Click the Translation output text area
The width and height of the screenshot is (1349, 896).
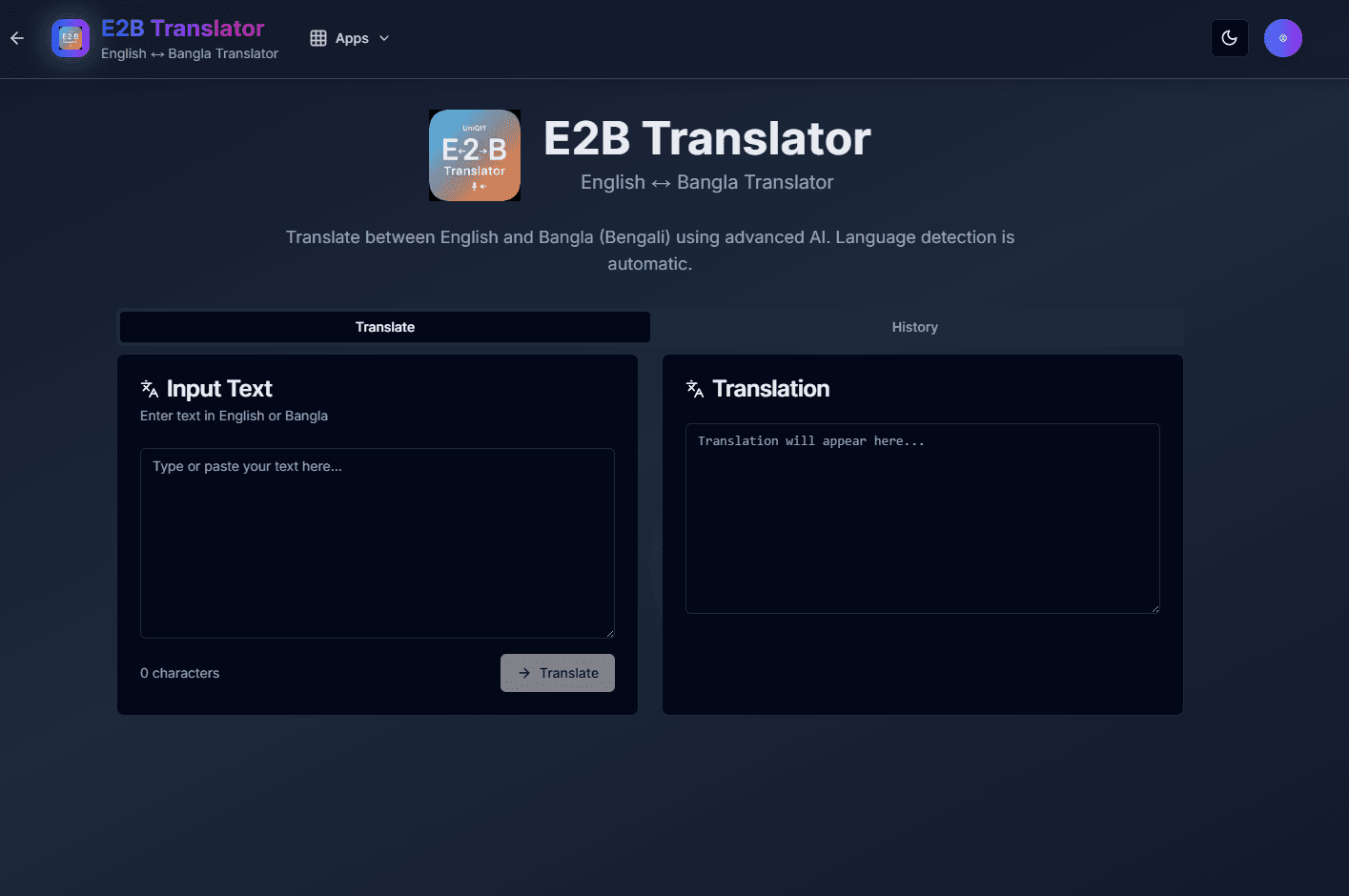923,519
